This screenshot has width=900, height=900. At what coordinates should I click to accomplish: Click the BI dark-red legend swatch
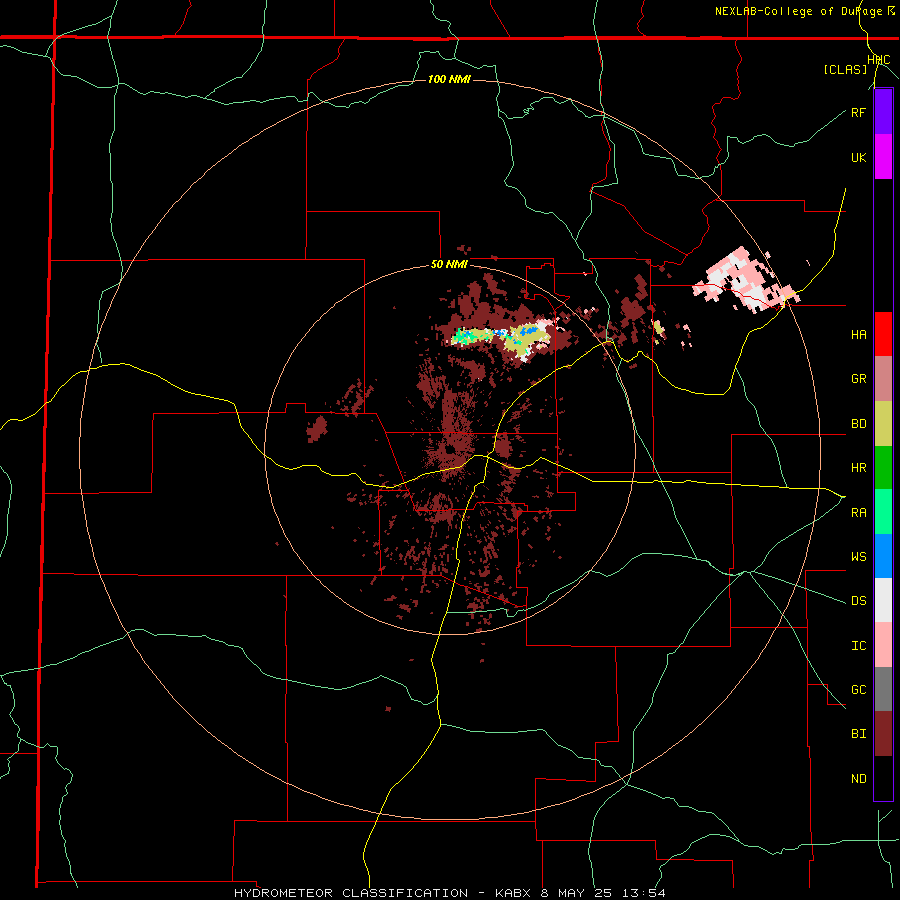pyautogui.click(x=883, y=734)
